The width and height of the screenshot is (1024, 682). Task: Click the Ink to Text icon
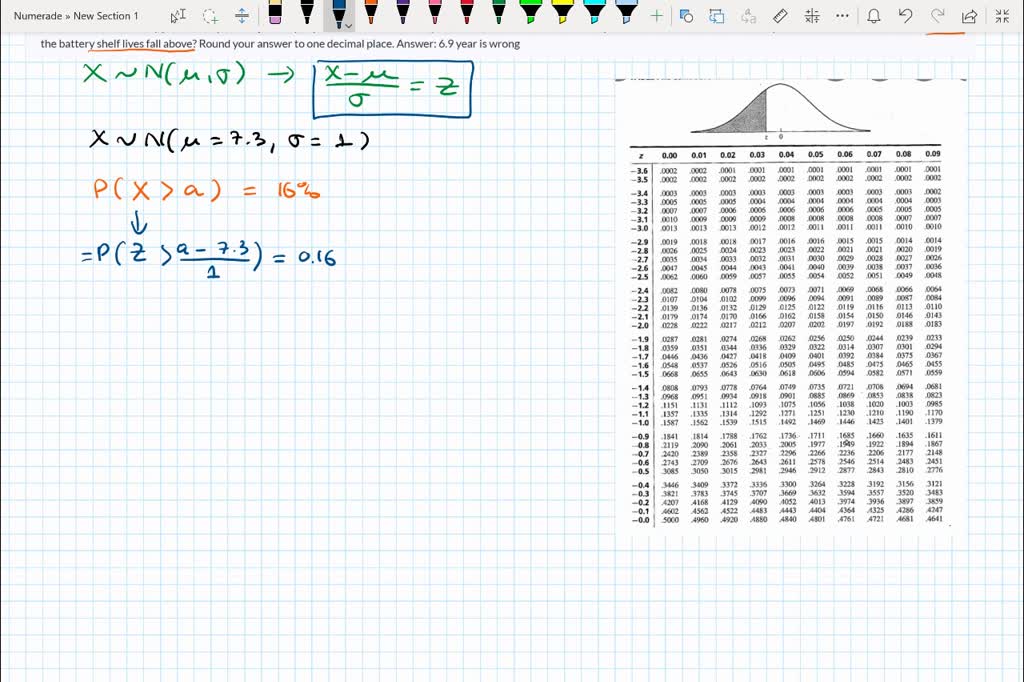(748, 16)
